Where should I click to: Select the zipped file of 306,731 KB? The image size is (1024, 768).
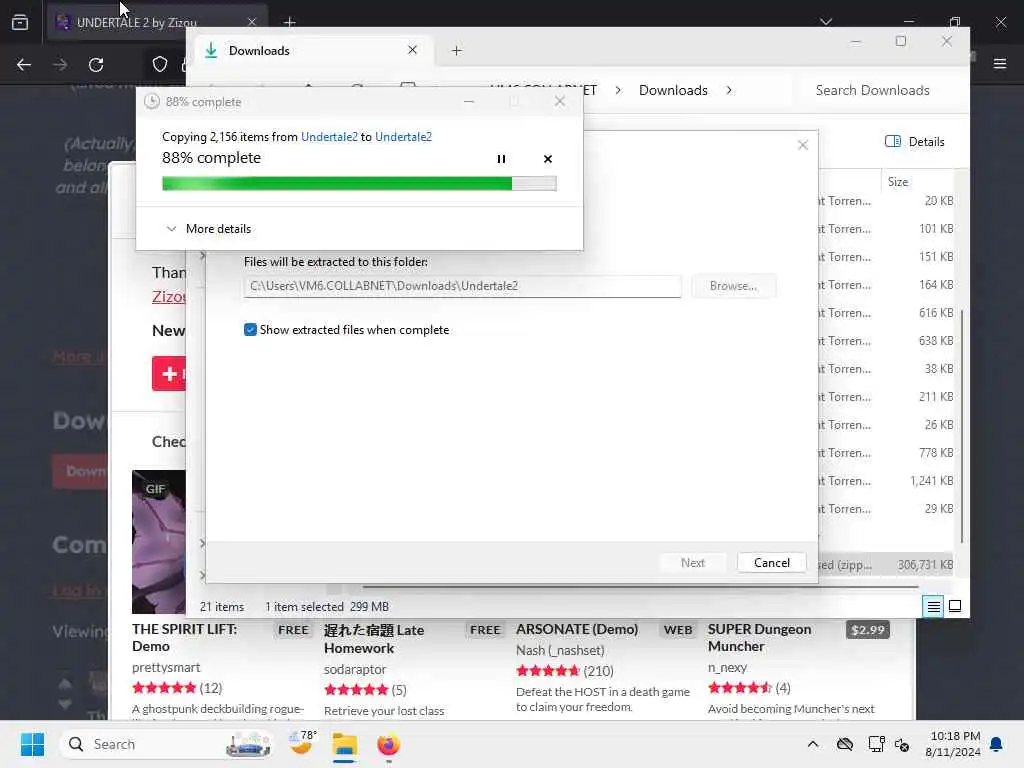(x=885, y=565)
